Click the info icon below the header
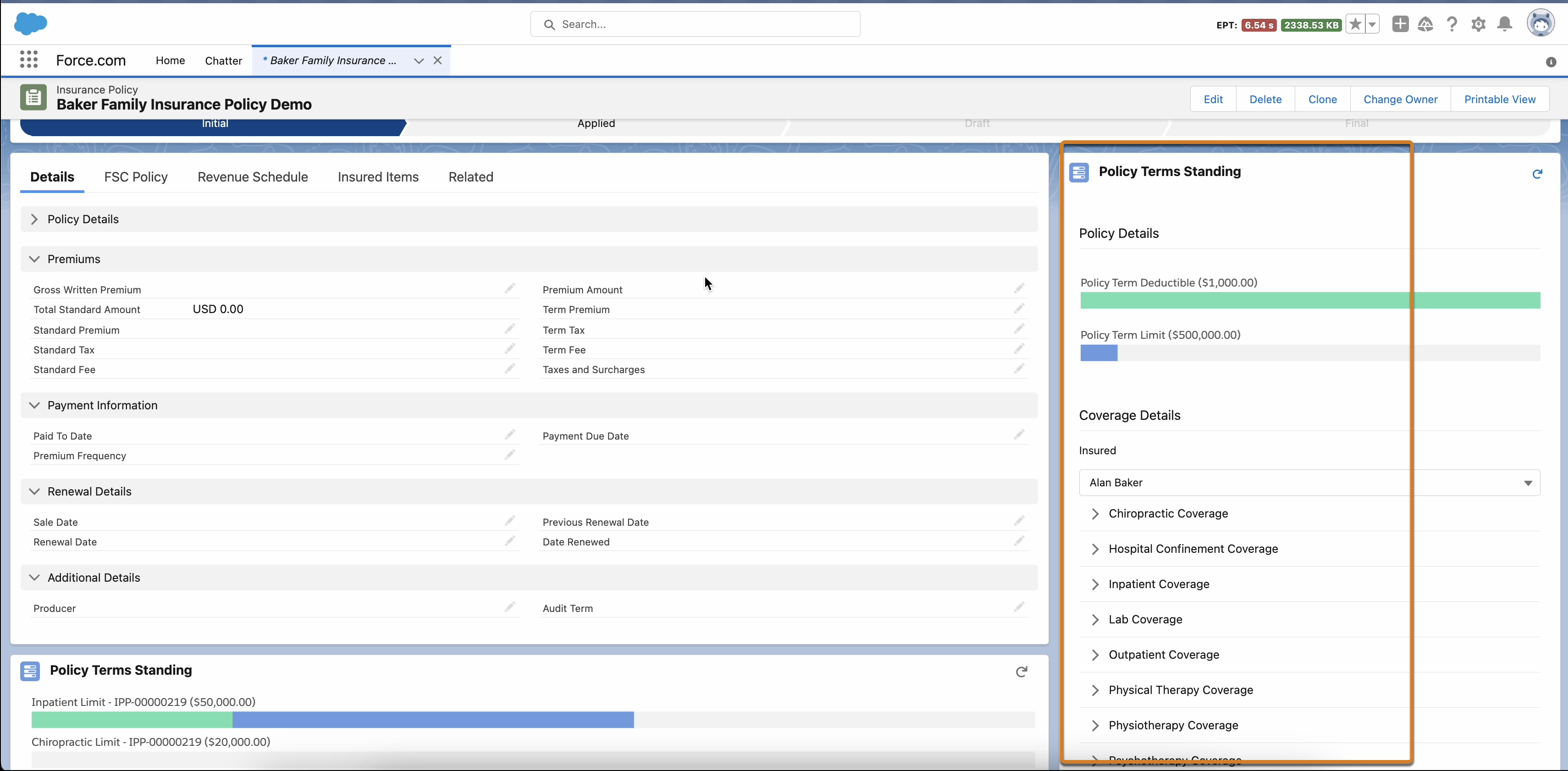The image size is (1568, 771). click(1550, 62)
